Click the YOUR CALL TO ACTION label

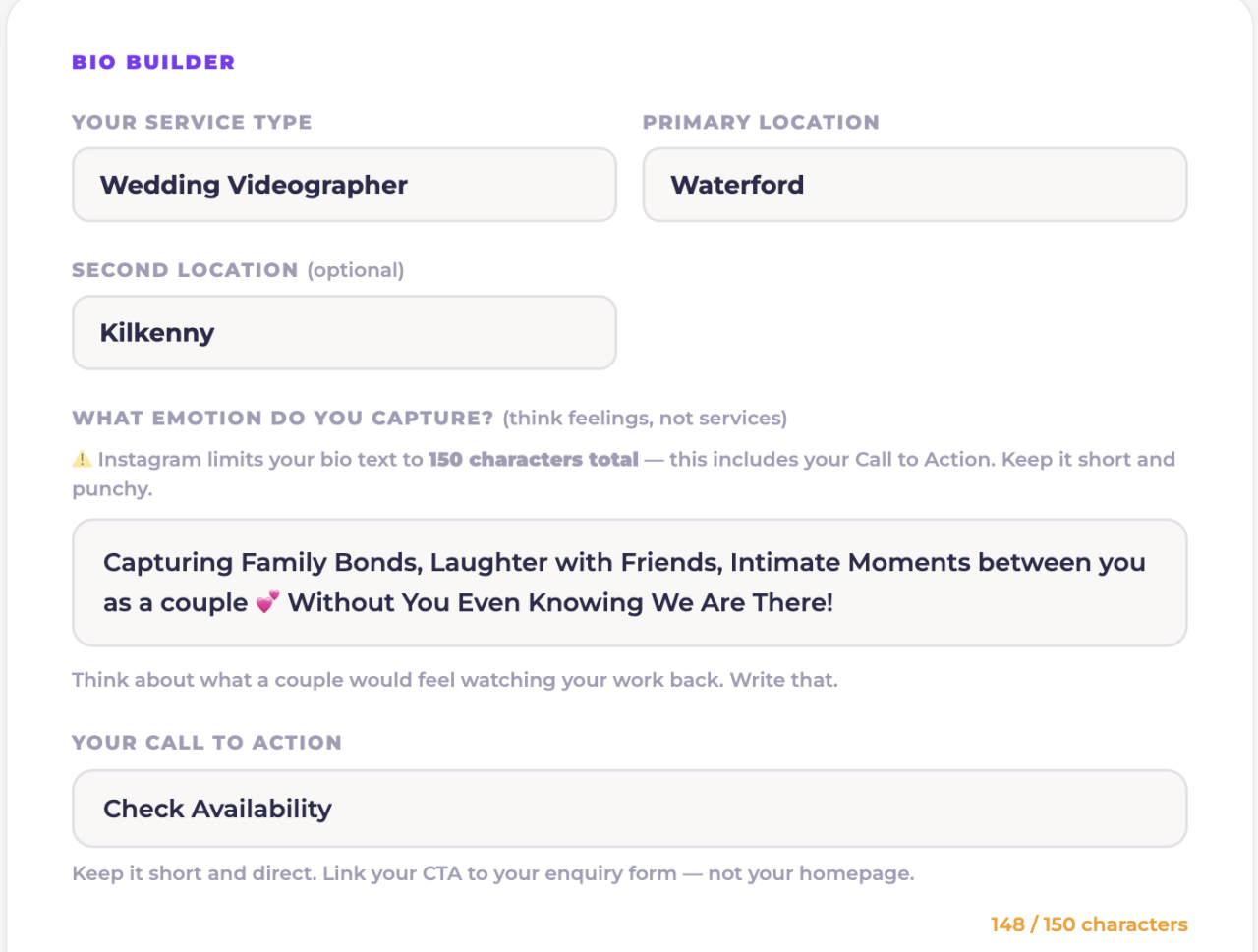coord(206,743)
